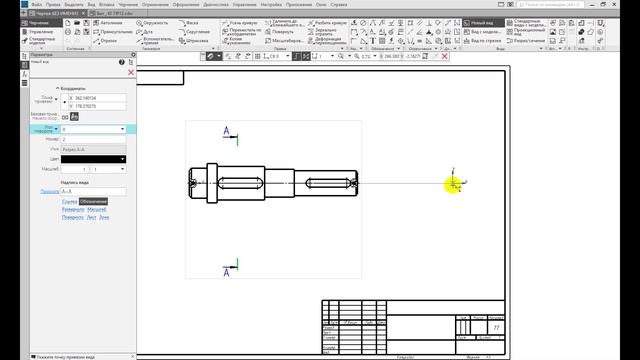Image resolution: width=640 pixels, height=360 pixels.
Task: Create a new document icon
Action: [x=68, y=23]
